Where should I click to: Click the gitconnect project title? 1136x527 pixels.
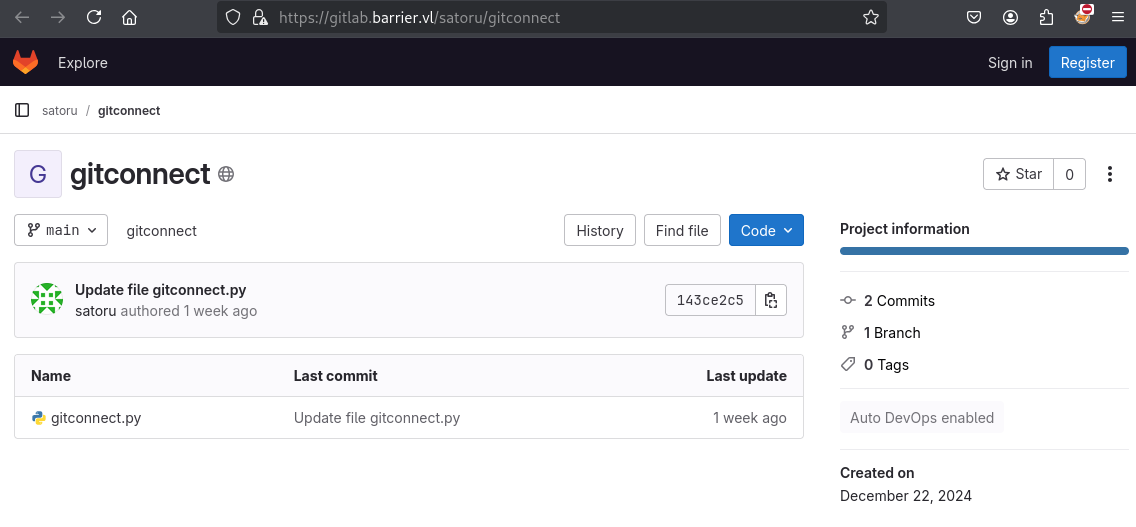coord(140,174)
